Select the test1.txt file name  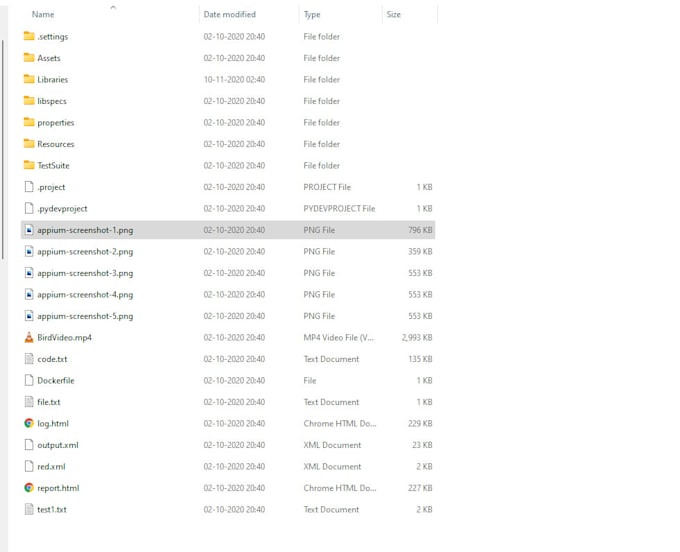(x=52, y=510)
